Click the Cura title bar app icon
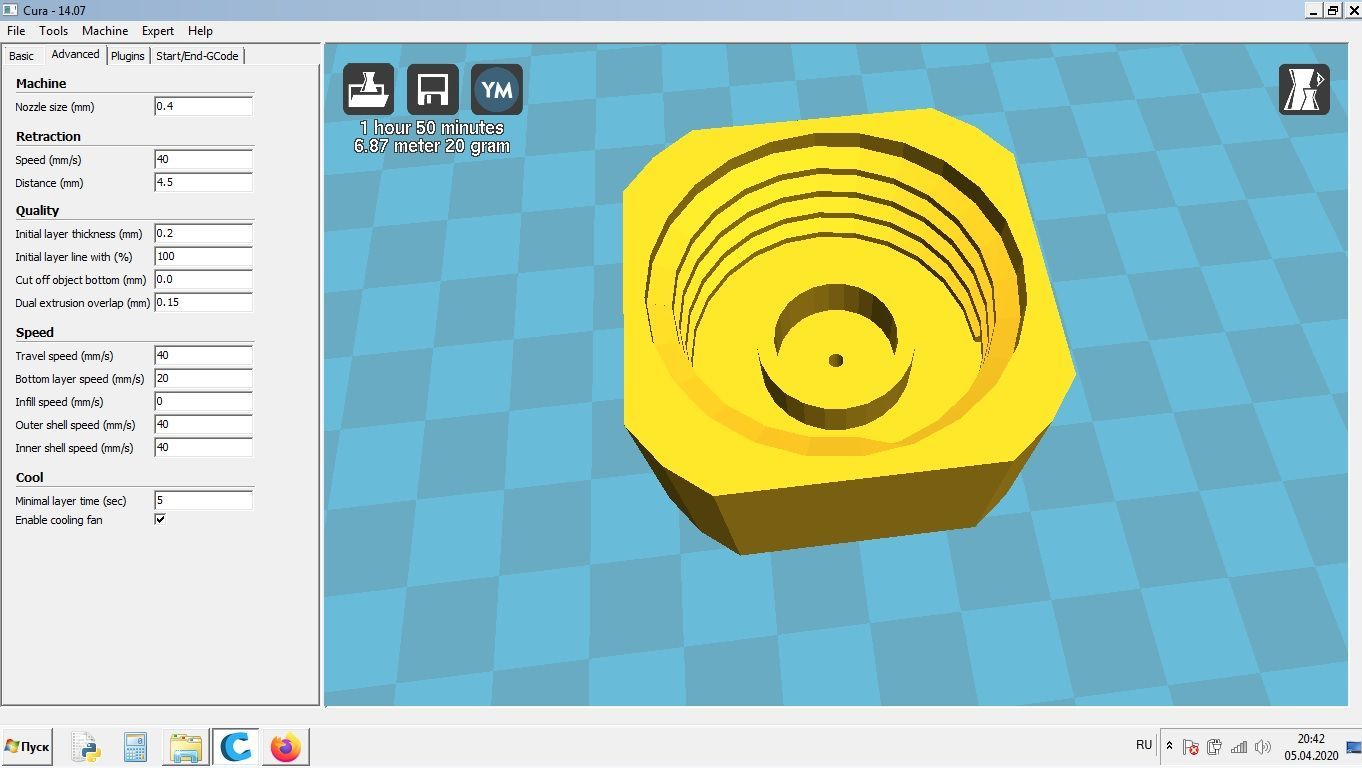This screenshot has width=1362, height=778. (x=10, y=10)
